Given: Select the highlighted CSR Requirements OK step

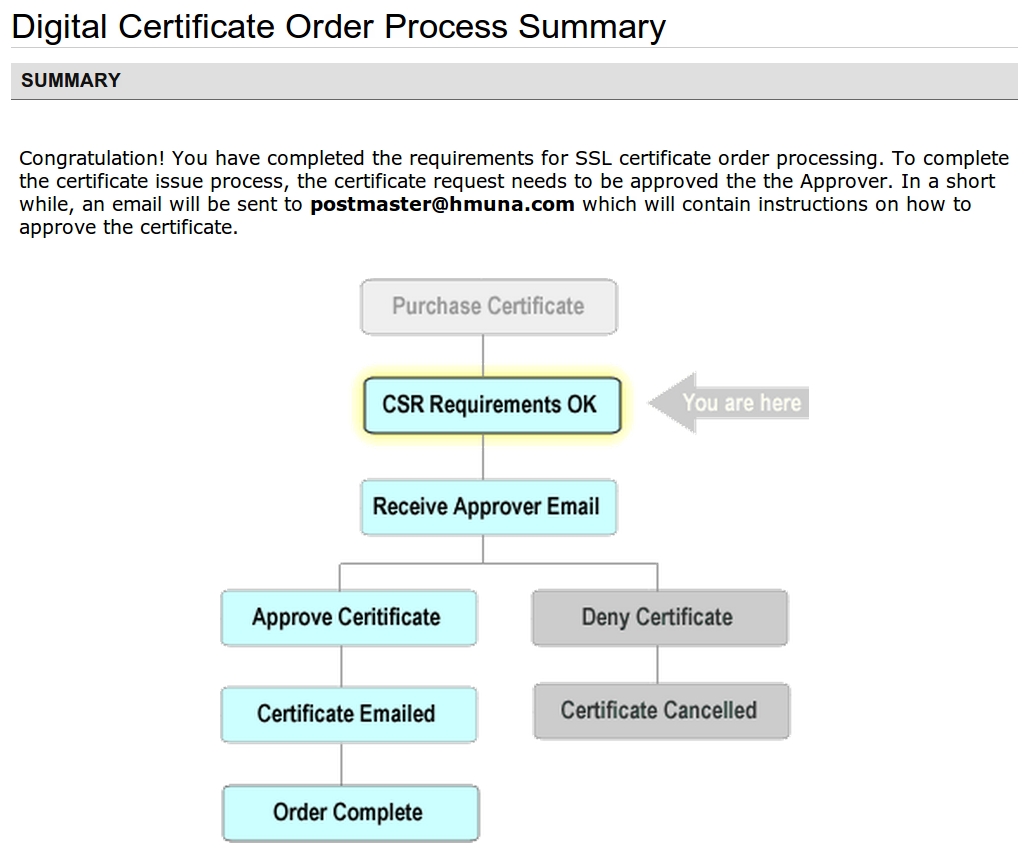Looking at the screenshot, I should 491,405.
